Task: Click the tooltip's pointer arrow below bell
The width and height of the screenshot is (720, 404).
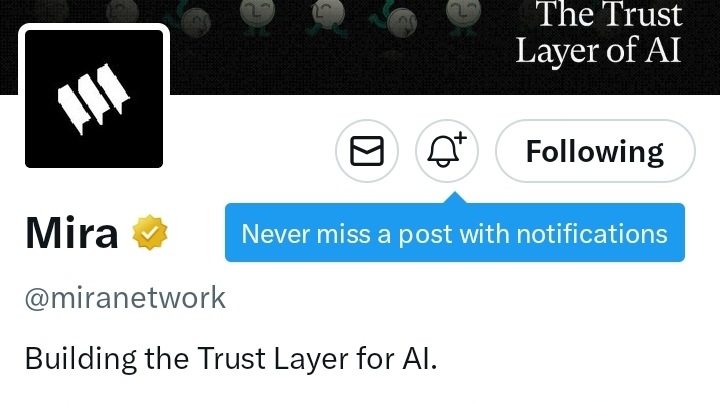Action: (x=455, y=198)
